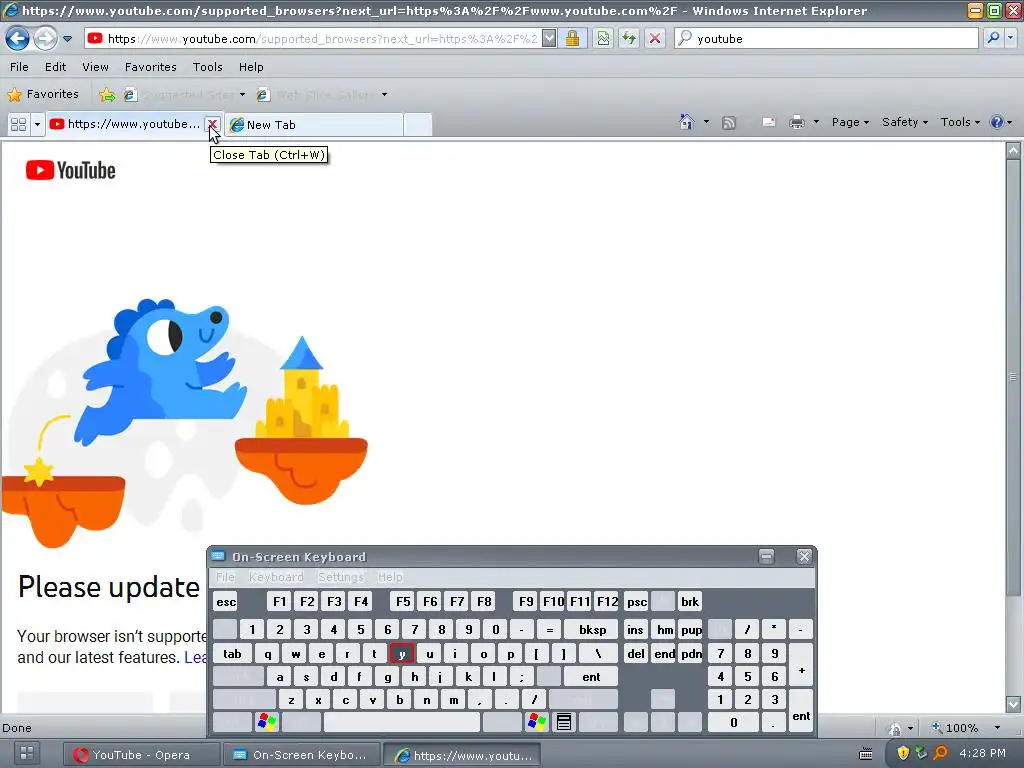Open the Tools menu in menu bar
Viewport: 1024px width, 768px height.
[x=208, y=67]
